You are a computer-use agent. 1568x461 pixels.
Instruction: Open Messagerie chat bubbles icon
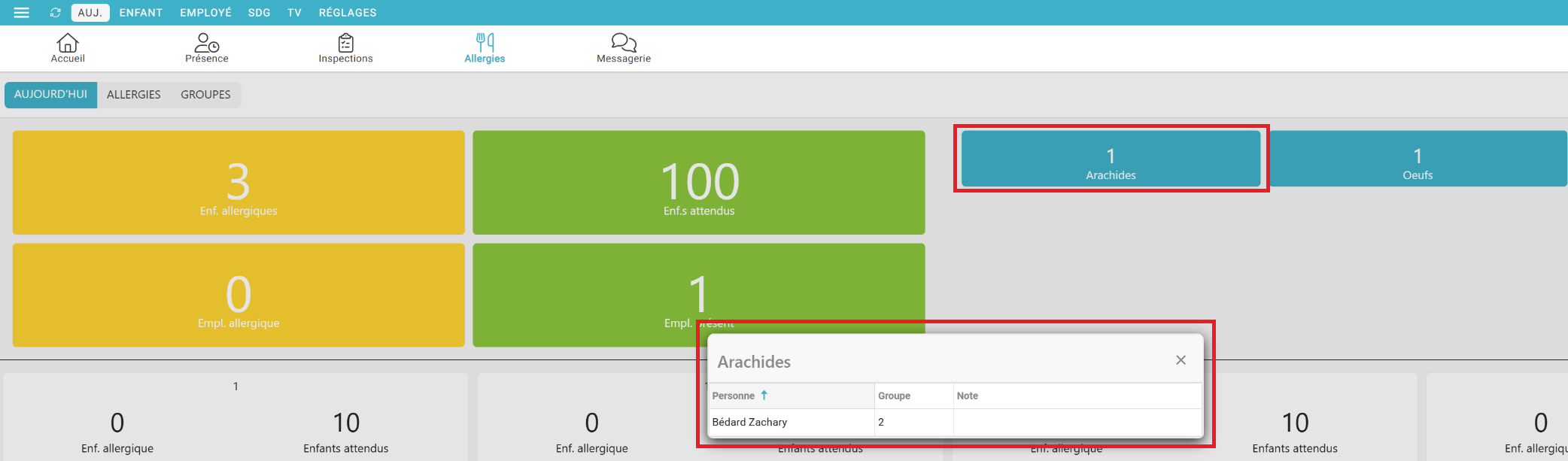[x=623, y=43]
